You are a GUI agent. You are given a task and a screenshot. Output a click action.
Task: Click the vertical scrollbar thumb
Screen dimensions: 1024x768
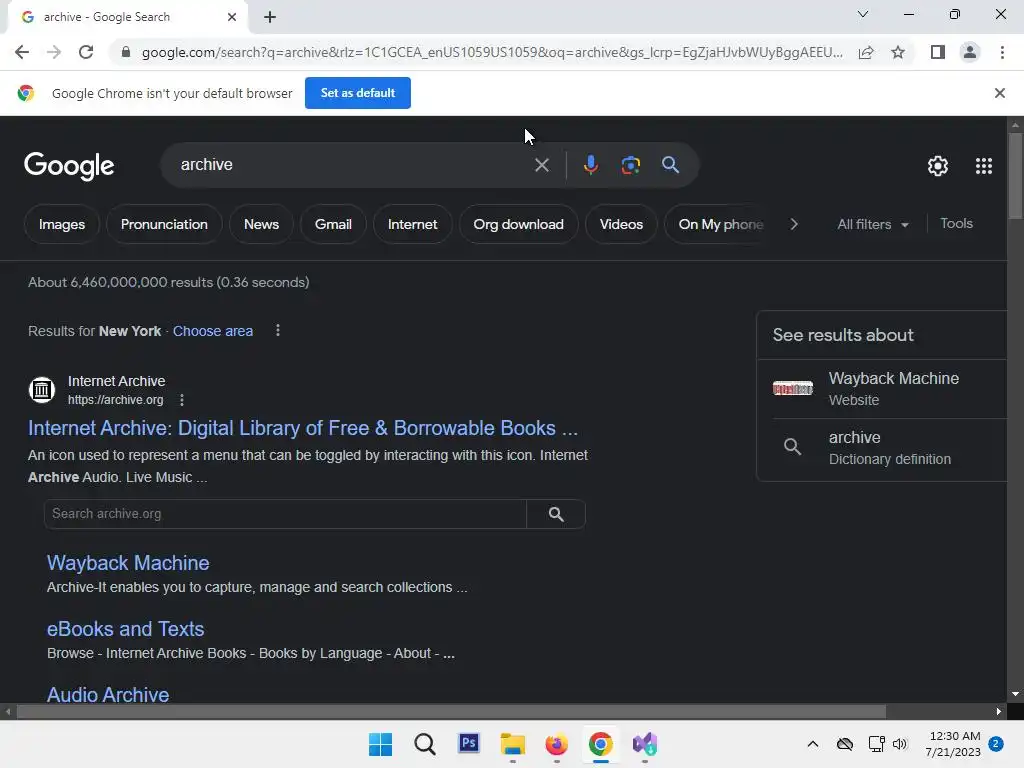(1015, 176)
